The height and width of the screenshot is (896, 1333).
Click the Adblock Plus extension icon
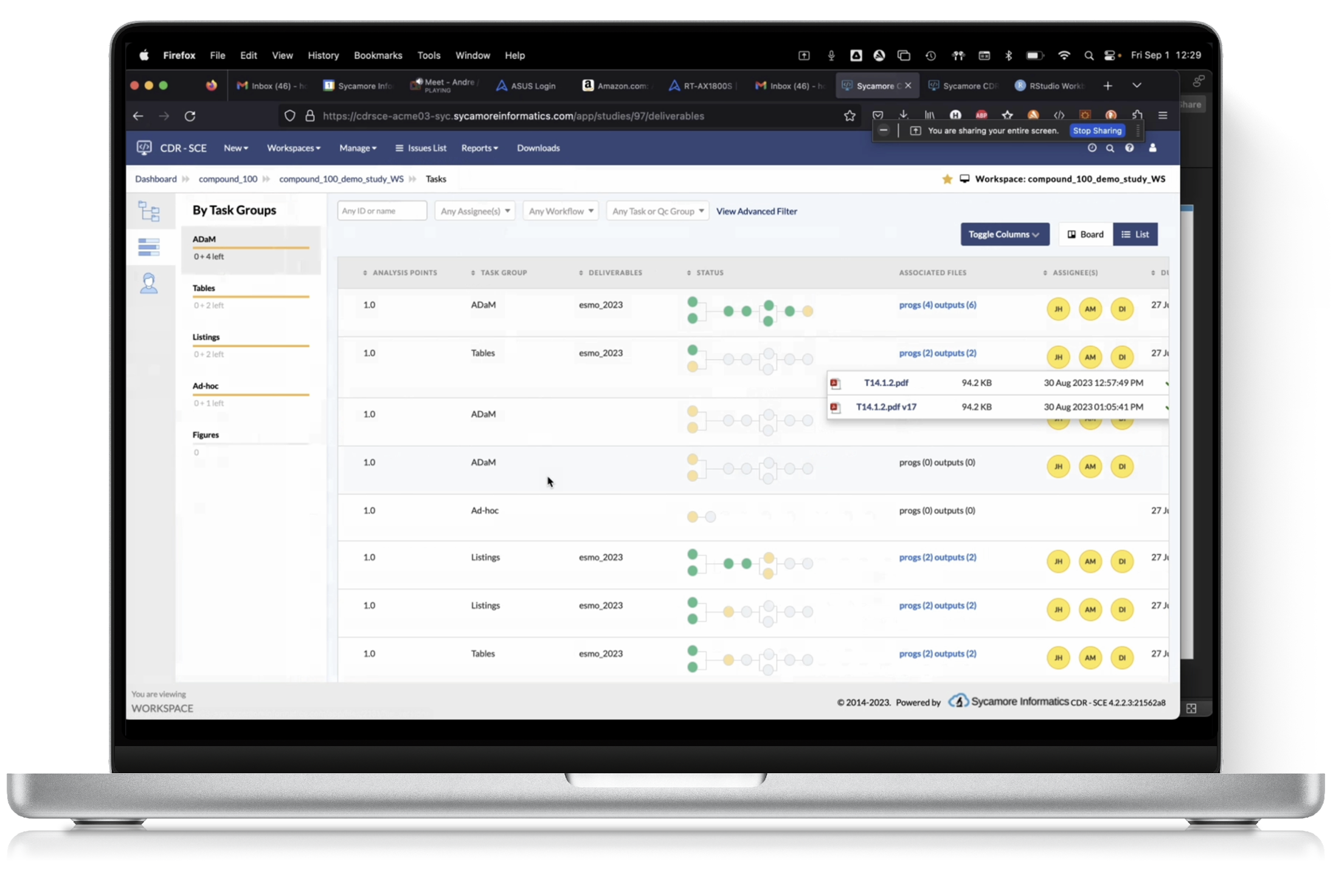981,115
